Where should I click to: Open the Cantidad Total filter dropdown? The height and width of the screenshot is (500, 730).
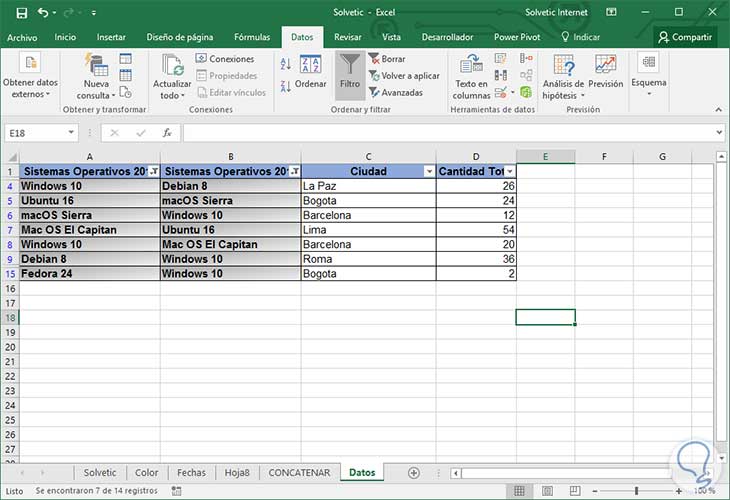pyautogui.click(x=510, y=171)
